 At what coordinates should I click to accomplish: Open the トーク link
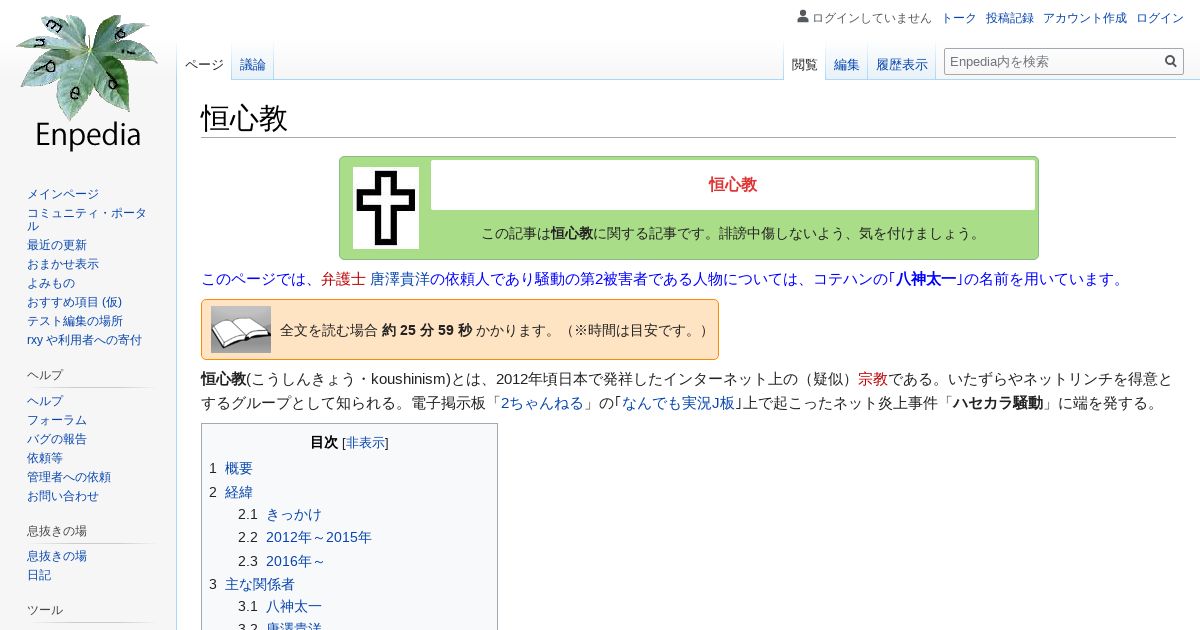pos(959,18)
